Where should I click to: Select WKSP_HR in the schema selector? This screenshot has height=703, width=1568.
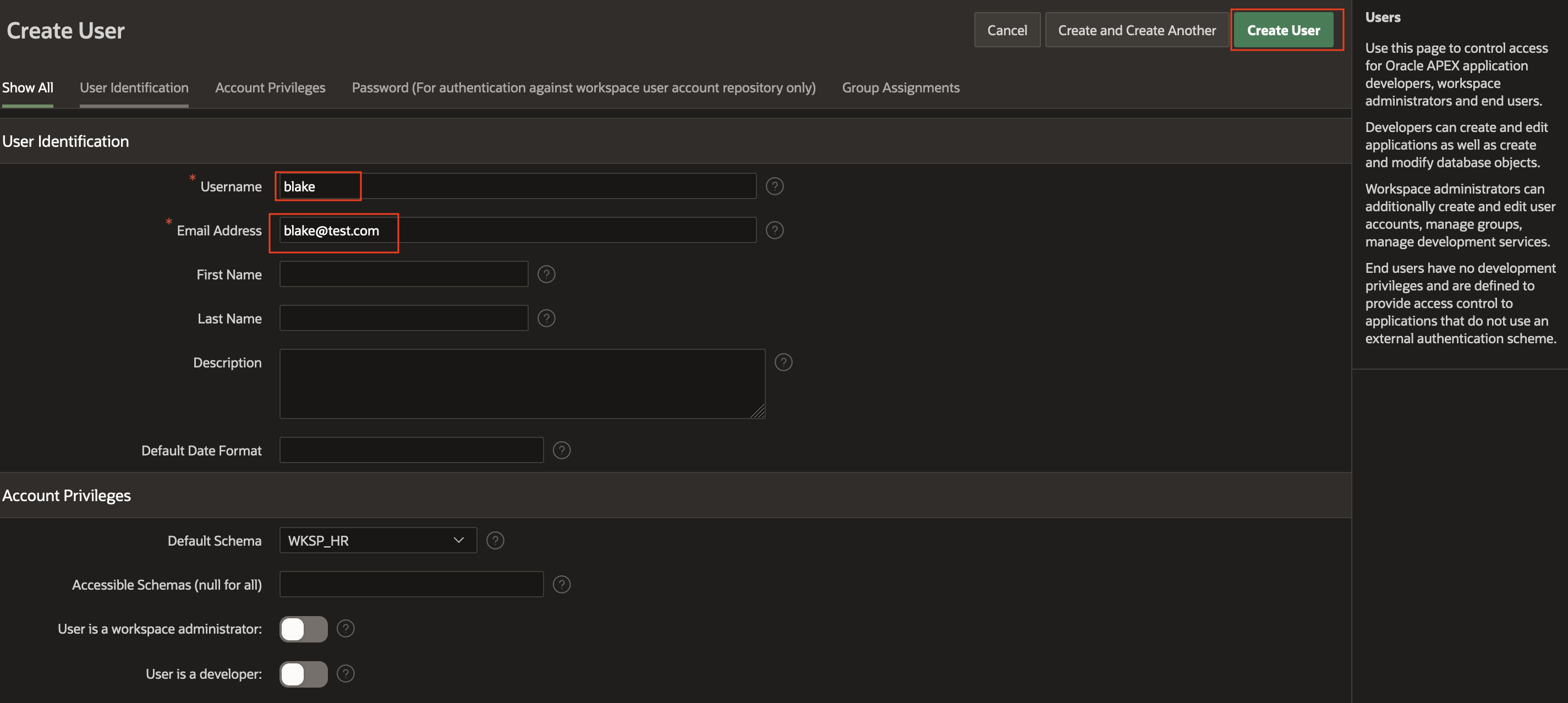[x=377, y=540]
